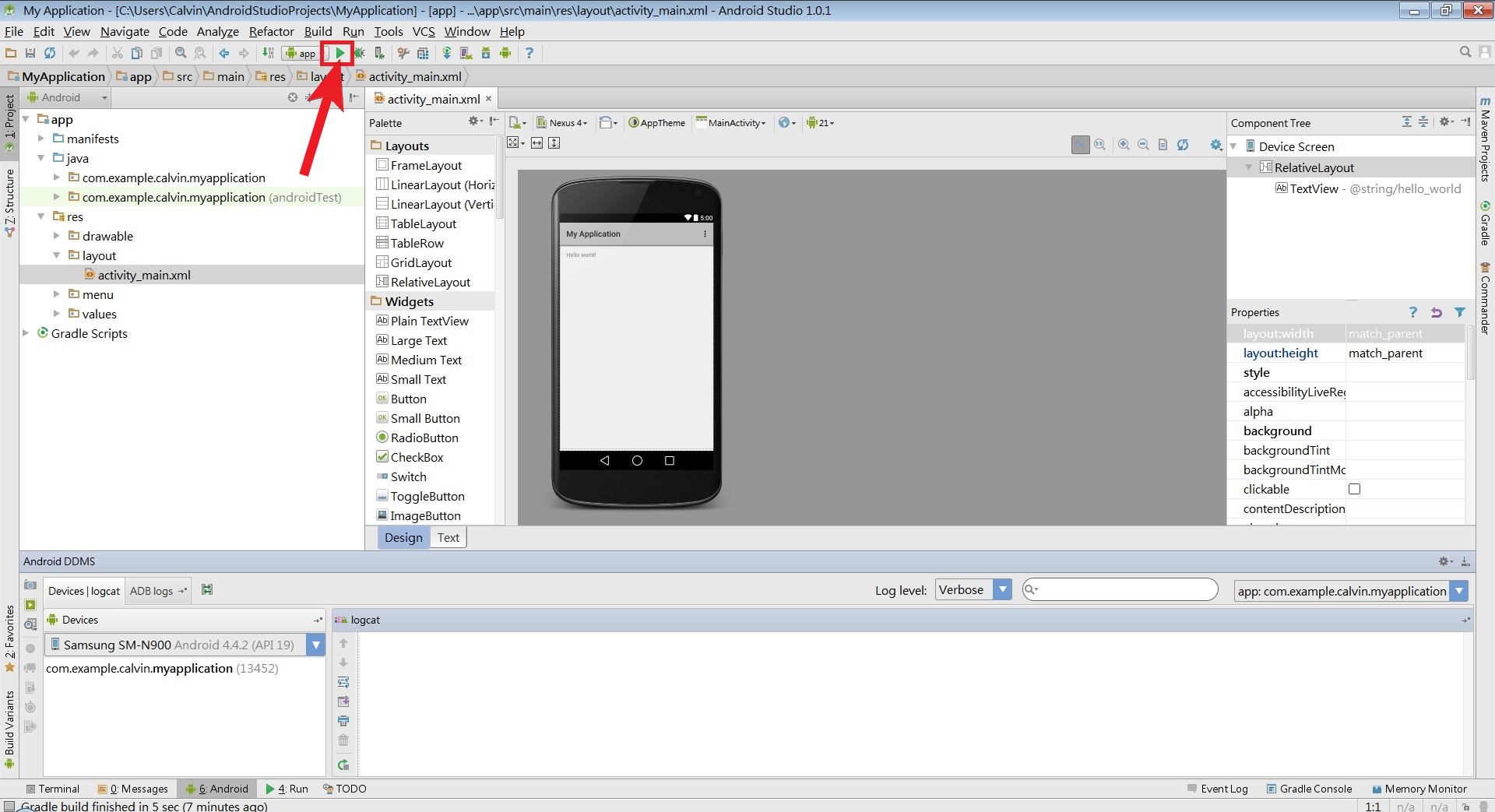
Task: Open the API 21 version dropdown
Action: point(821,122)
